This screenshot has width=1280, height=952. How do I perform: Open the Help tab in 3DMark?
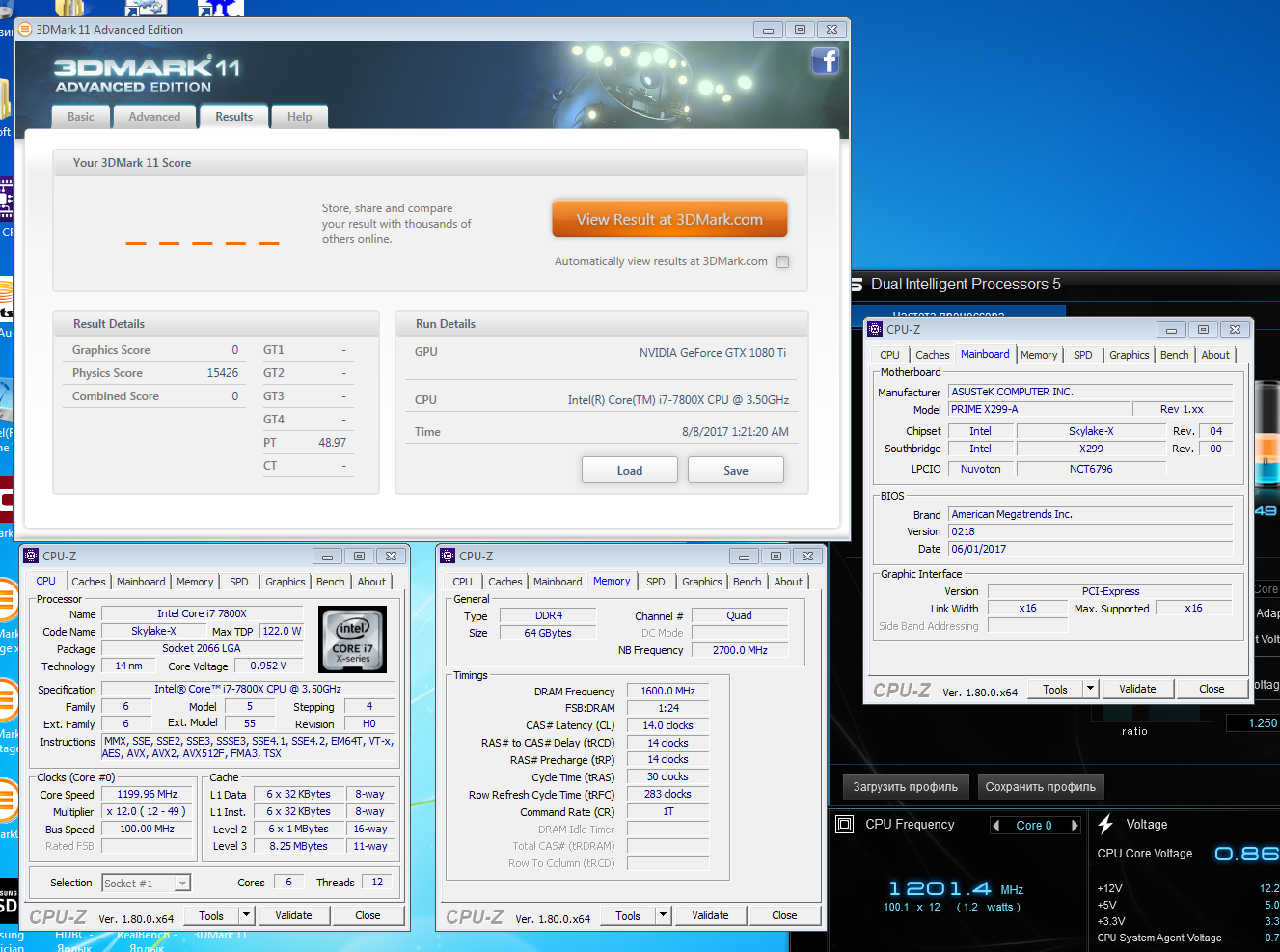tap(300, 117)
